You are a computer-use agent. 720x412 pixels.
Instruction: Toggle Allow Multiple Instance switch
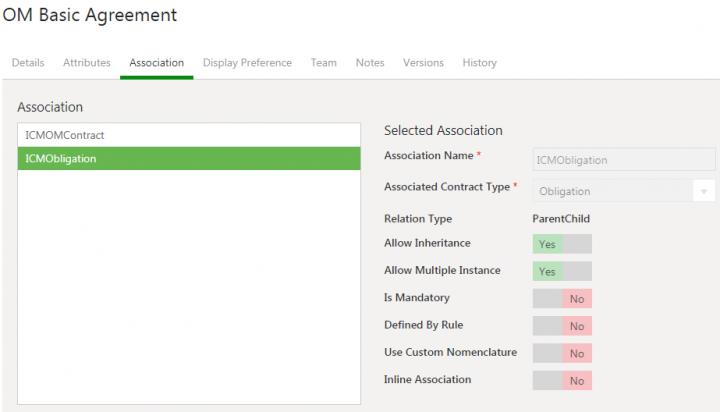pyautogui.click(x=562, y=271)
